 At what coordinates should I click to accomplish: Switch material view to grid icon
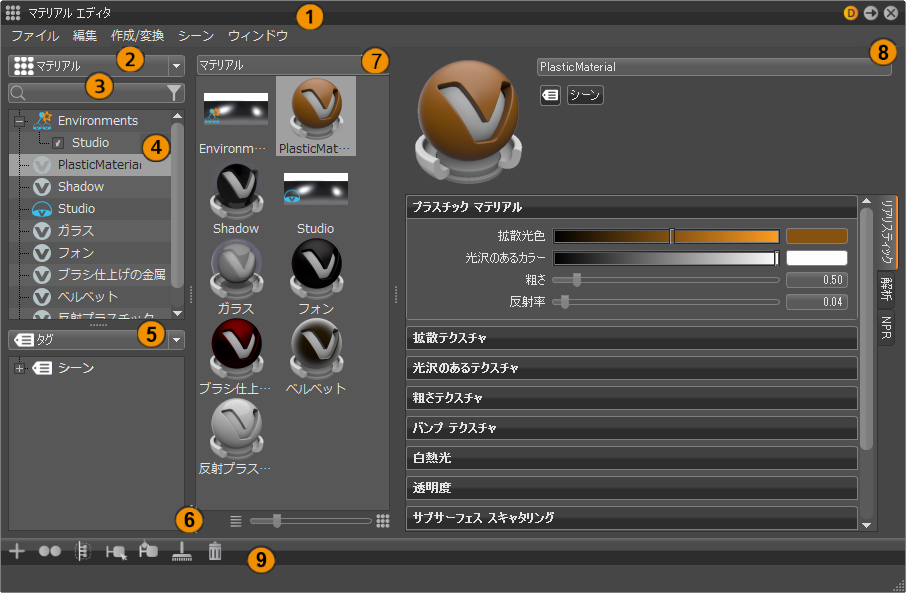383,521
